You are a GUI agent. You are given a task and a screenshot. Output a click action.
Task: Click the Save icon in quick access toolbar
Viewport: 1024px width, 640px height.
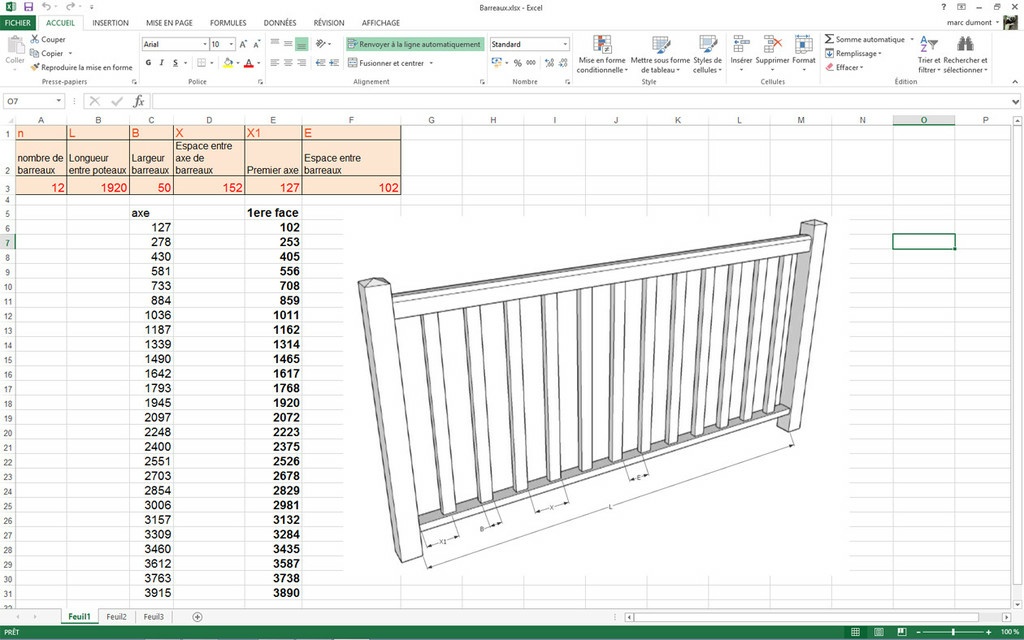tap(28, 7)
